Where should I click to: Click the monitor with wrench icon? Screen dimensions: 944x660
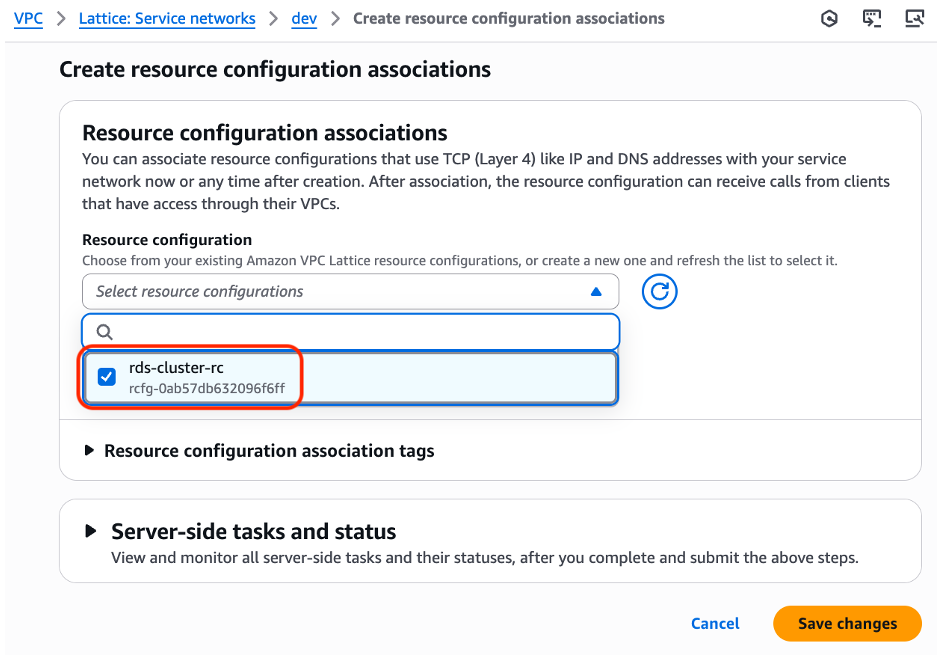click(x=913, y=19)
